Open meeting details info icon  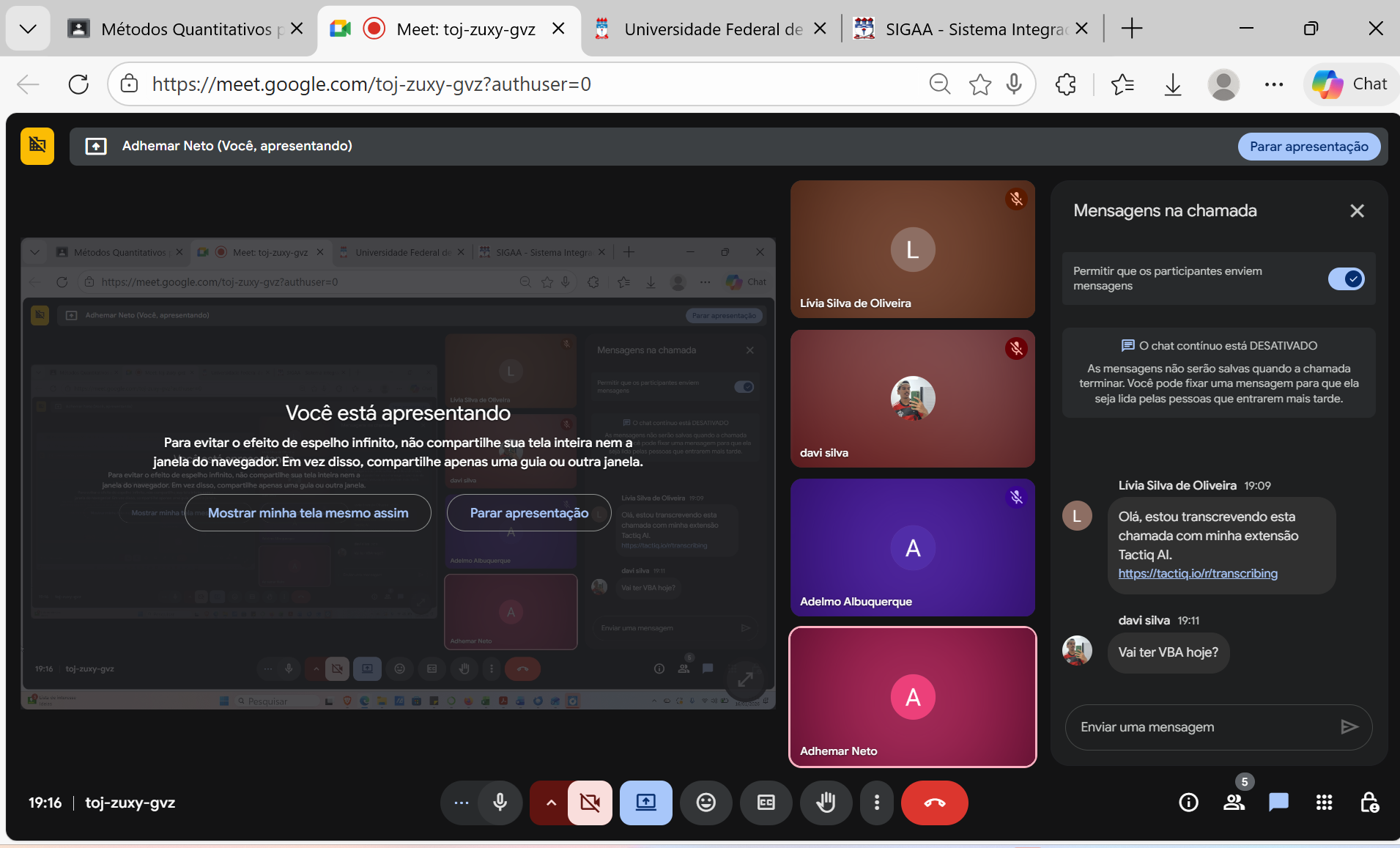point(1188,803)
